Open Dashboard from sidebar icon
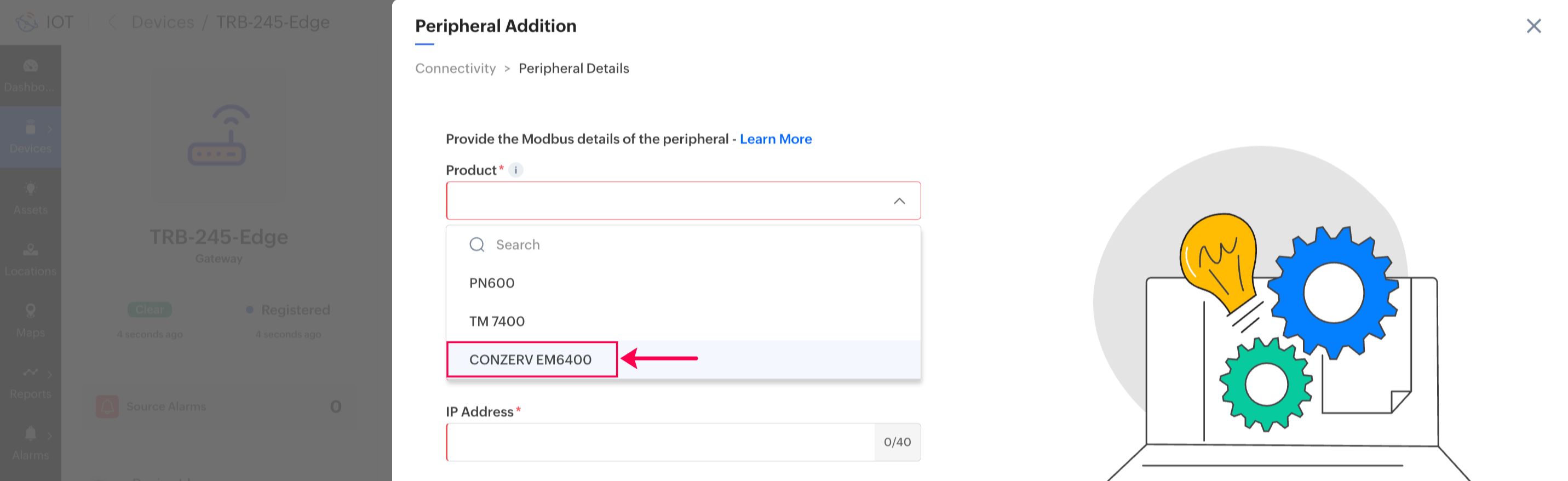The image size is (1568, 481). coord(31,66)
